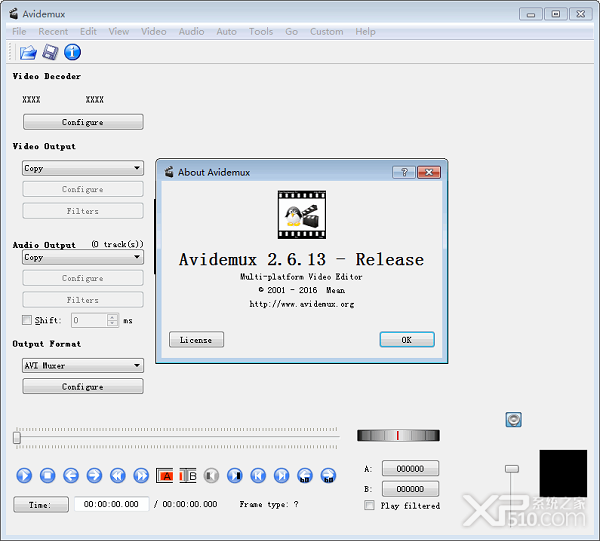
Task: Open the Tools menu
Action: (261, 32)
